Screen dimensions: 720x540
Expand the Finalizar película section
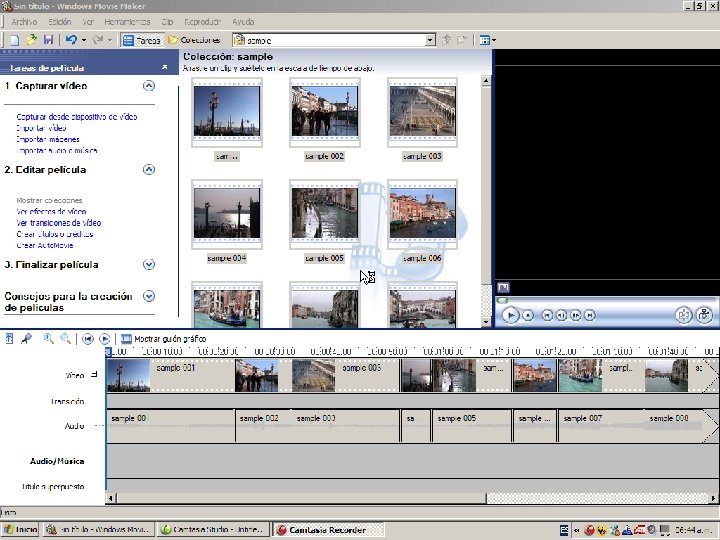click(x=149, y=265)
